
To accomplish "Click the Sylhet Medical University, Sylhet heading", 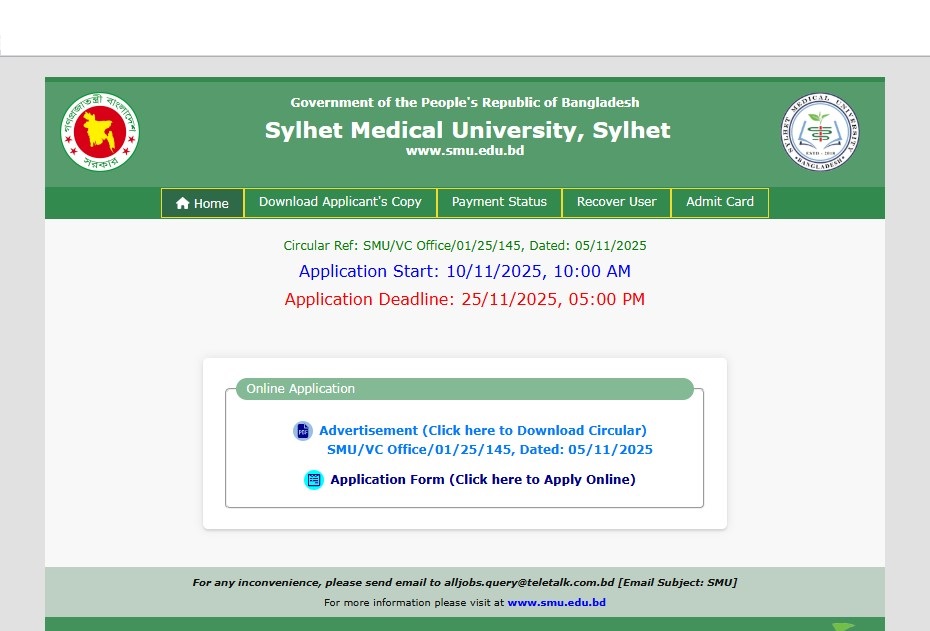I will click(467, 131).
